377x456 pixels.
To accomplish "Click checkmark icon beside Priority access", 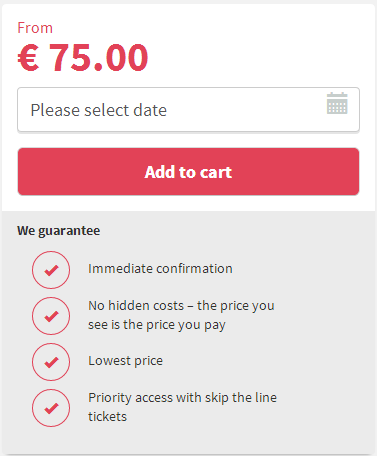I will coord(51,408).
